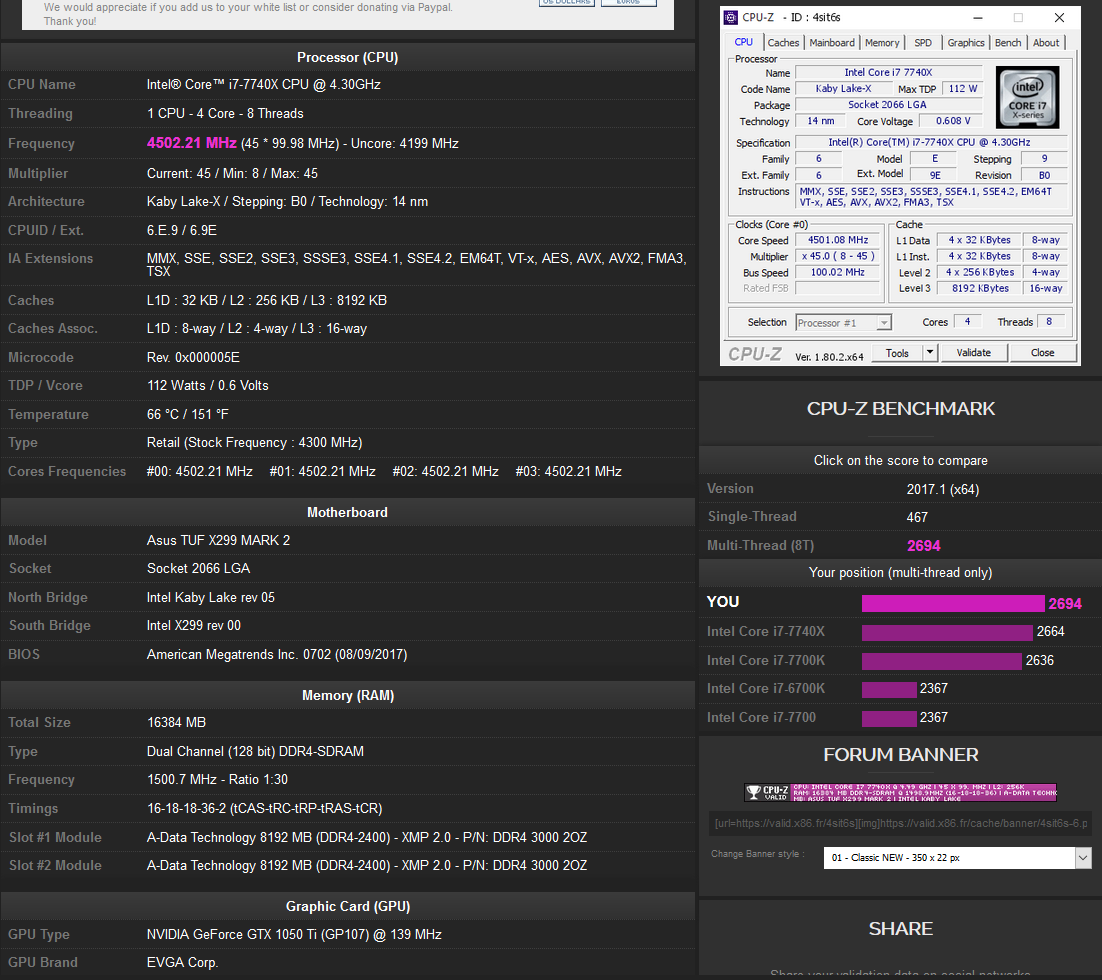The width and height of the screenshot is (1102, 980).
Task: Click the Level 3 '8192 KBytes' cache field
Action: tap(980, 288)
